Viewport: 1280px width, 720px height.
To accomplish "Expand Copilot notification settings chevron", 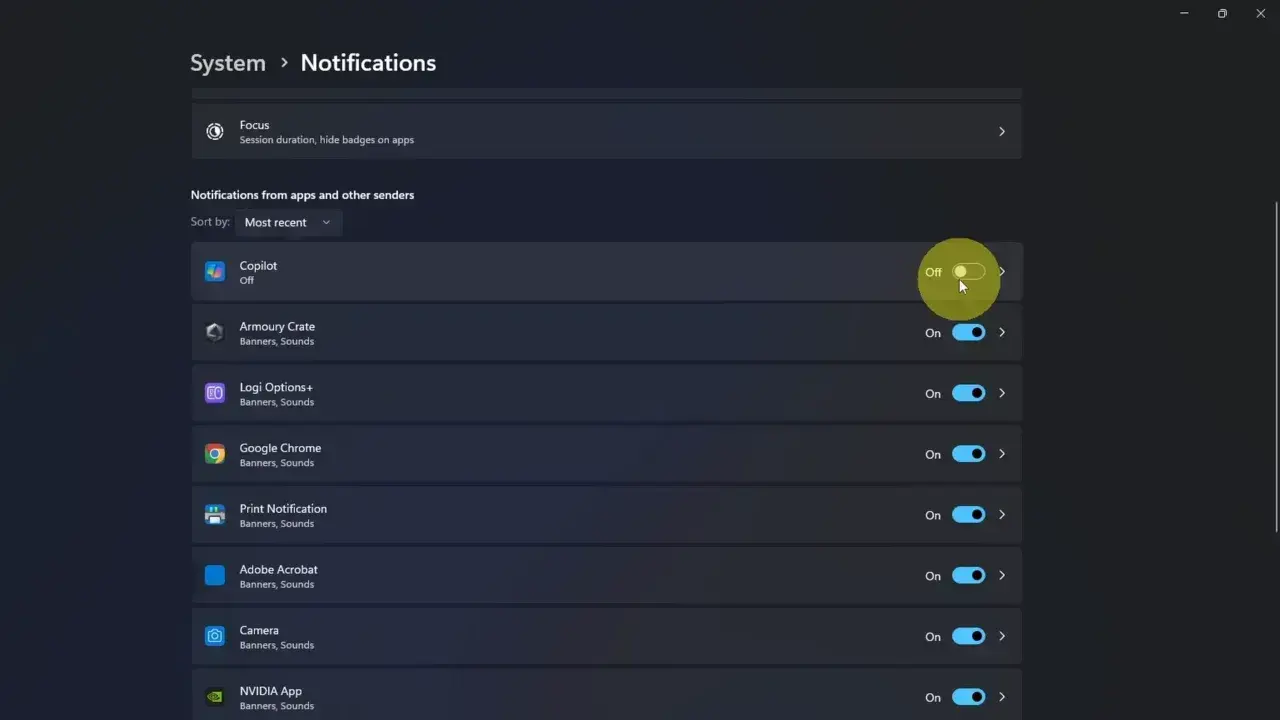I will click(1002, 272).
